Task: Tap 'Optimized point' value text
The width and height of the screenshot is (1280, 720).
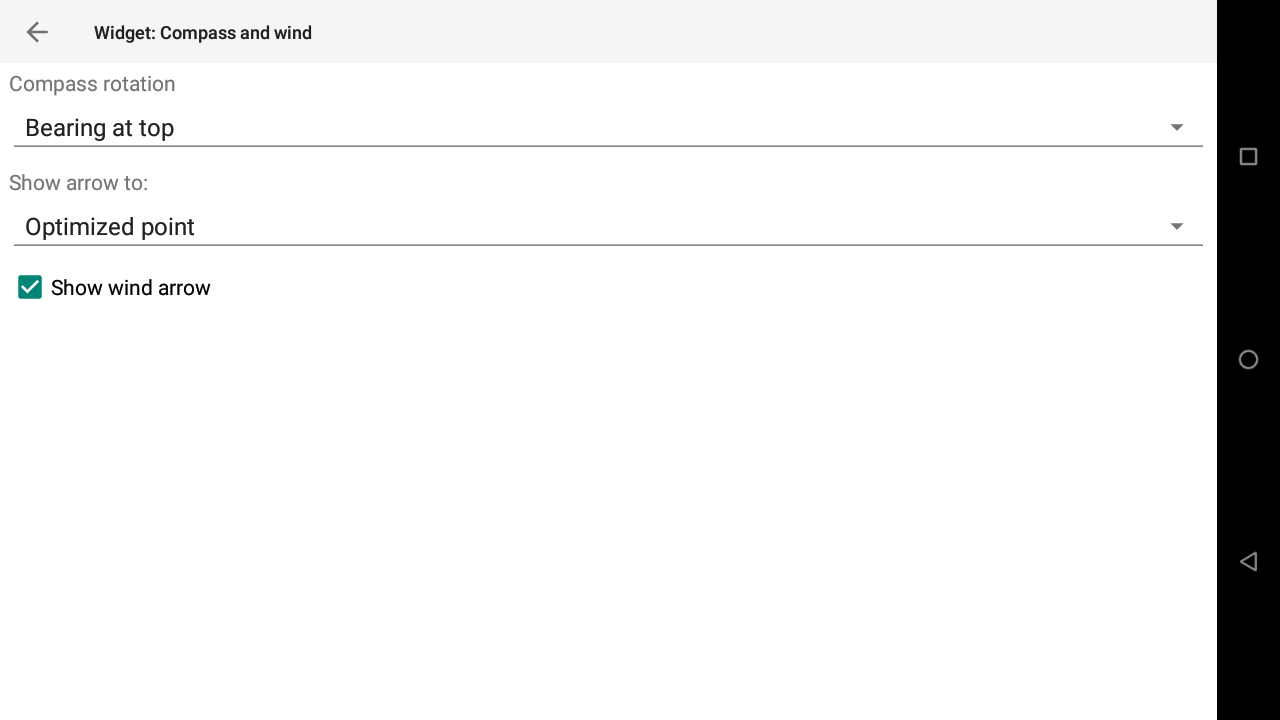Action: coord(110,227)
